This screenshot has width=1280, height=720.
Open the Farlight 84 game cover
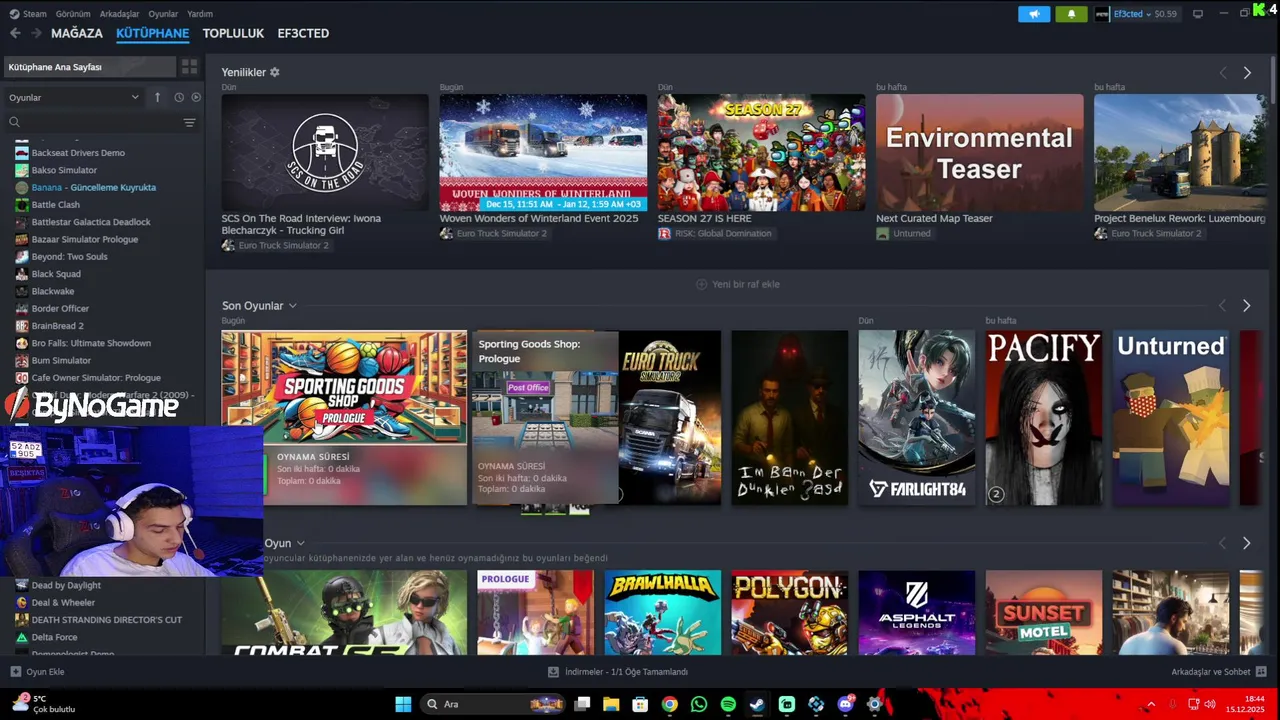point(916,418)
